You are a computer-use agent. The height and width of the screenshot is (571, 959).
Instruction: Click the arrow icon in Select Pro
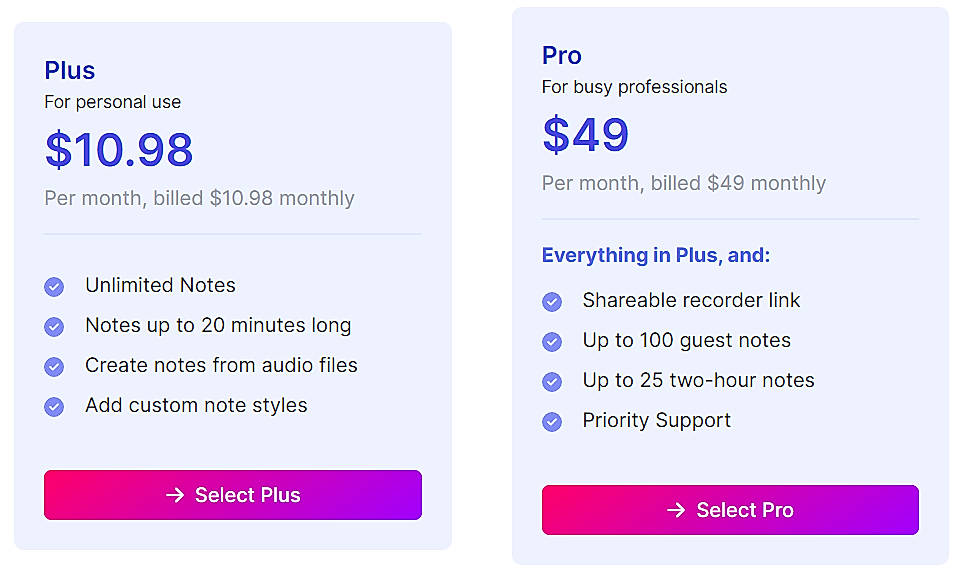(x=676, y=510)
